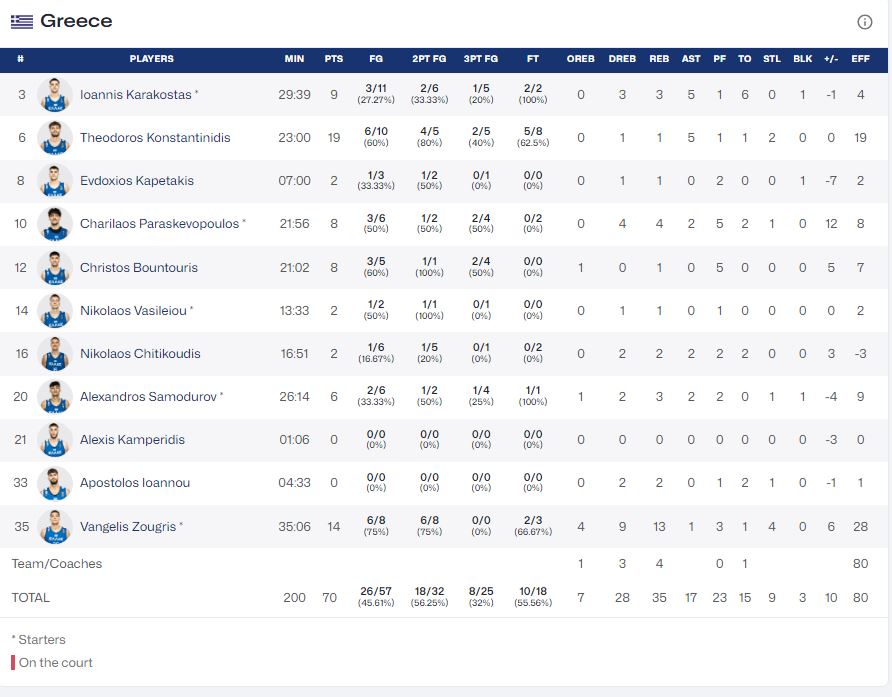Image resolution: width=892 pixels, height=697 pixels.
Task: Click the Greek flag icon
Action: (22, 21)
